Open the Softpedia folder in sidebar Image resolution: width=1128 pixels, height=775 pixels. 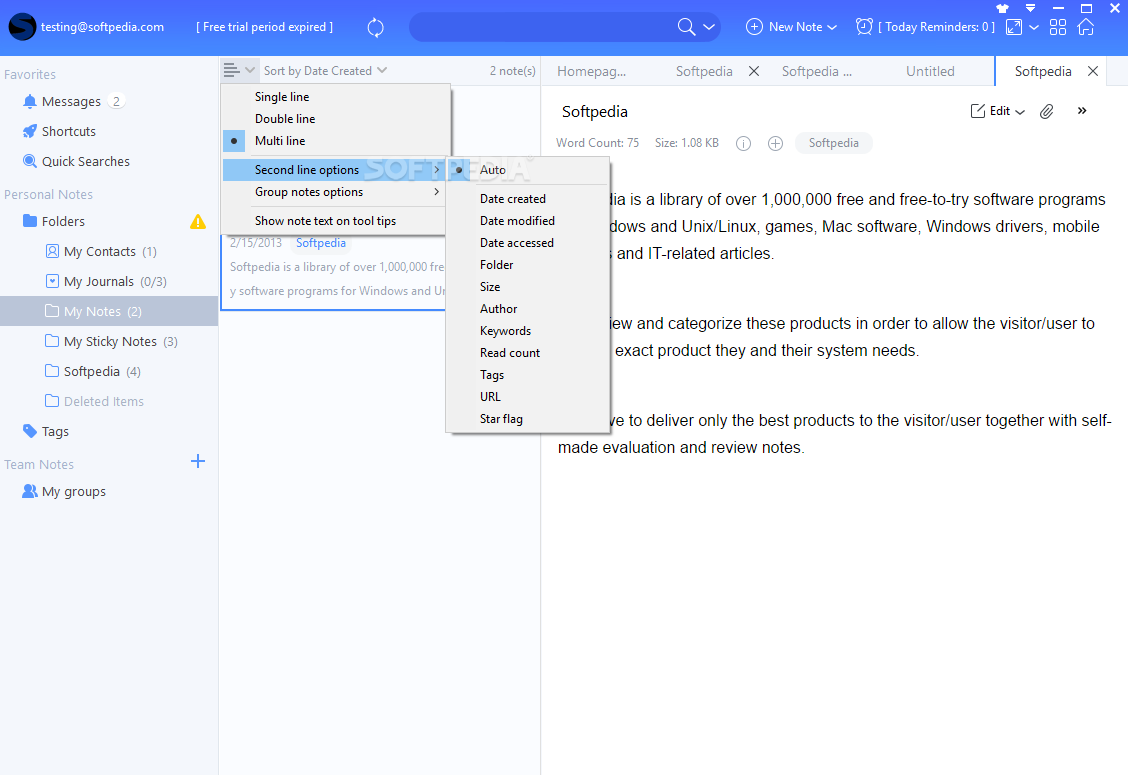click(x=93, y=371)
